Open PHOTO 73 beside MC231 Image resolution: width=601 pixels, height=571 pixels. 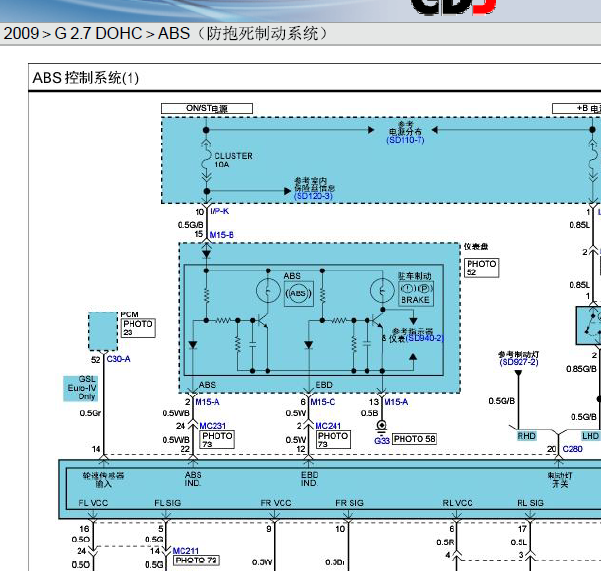point(217,440)
